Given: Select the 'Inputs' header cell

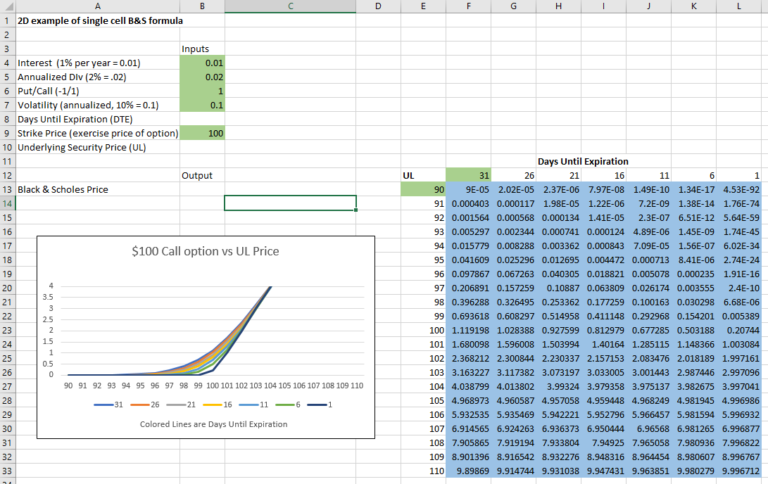Looking at the screenshot, I should 202,48.
